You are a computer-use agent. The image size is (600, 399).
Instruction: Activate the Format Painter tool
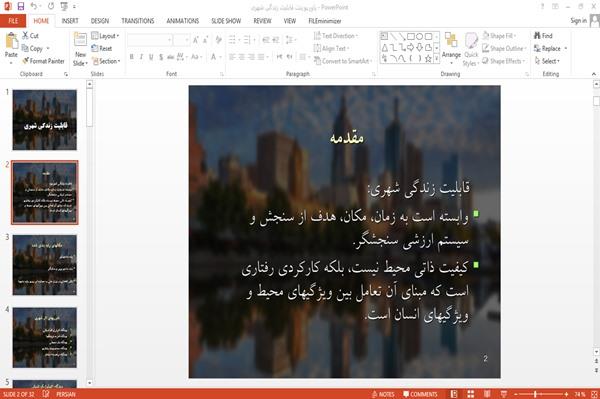point(43,61)
